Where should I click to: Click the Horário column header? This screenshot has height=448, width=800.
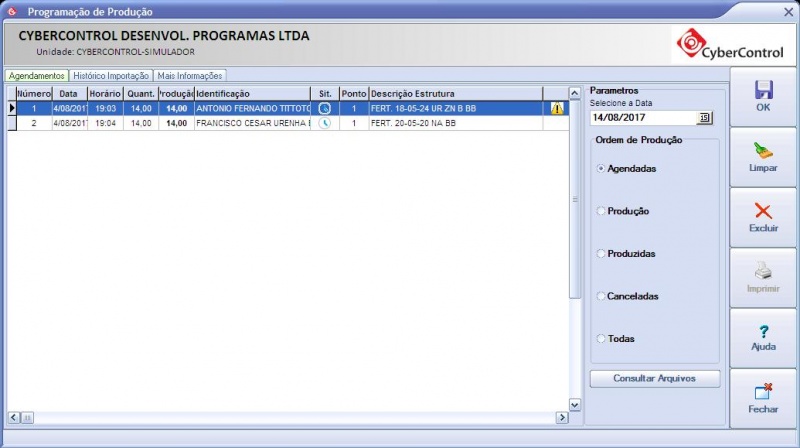[106, 94]
